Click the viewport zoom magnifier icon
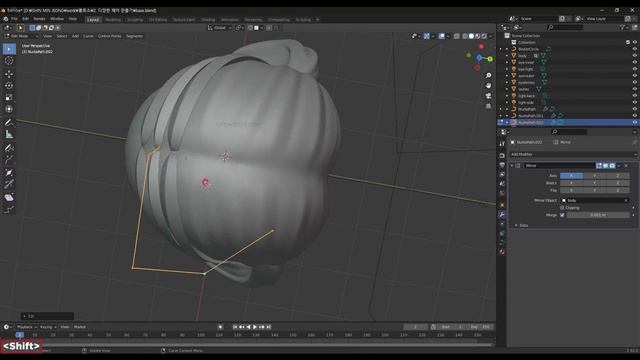Viewport: 640px width, 360px height. point(488,76)
